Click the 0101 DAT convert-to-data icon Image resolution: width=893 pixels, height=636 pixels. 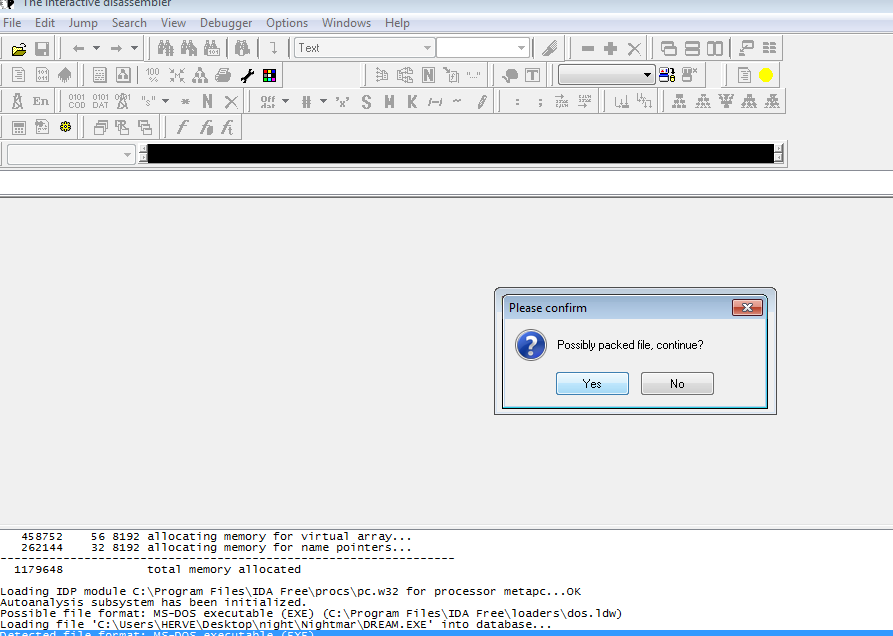pyautogui.click(x=100, y=101)
